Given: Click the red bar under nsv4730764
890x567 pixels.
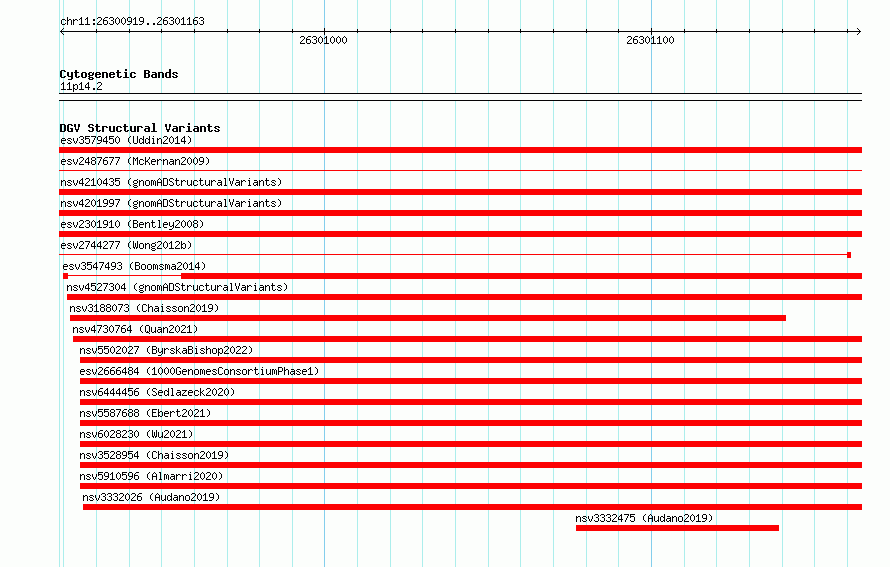Looking at the screenshot, I should click(468, 339).
